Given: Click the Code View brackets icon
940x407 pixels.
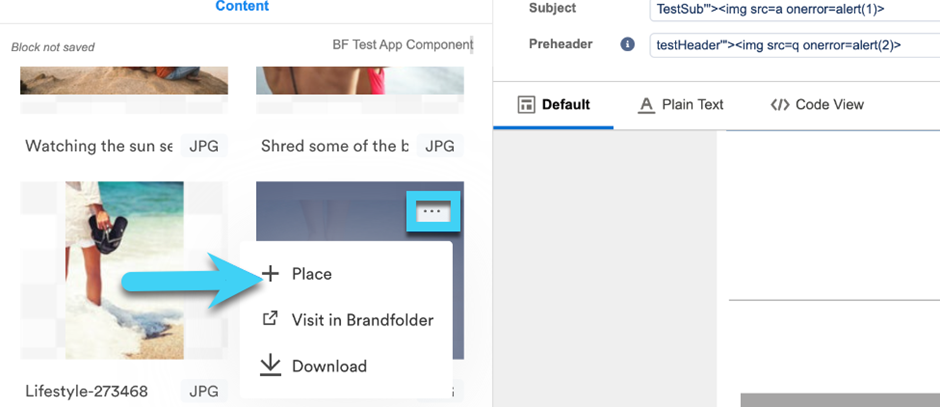Looking at the screenshot, I should tap(779, 105).
